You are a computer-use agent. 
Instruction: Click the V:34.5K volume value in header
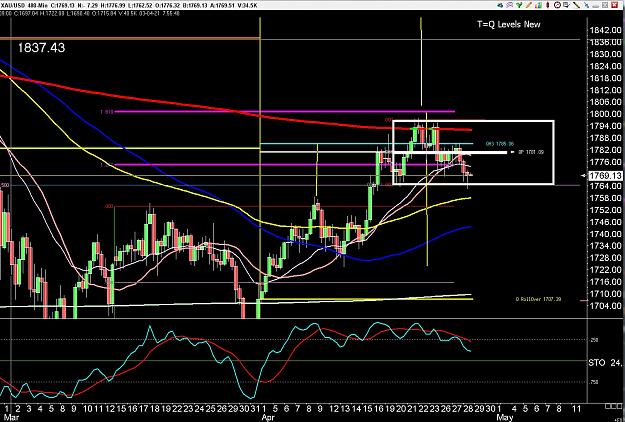(x=249, y=5)
